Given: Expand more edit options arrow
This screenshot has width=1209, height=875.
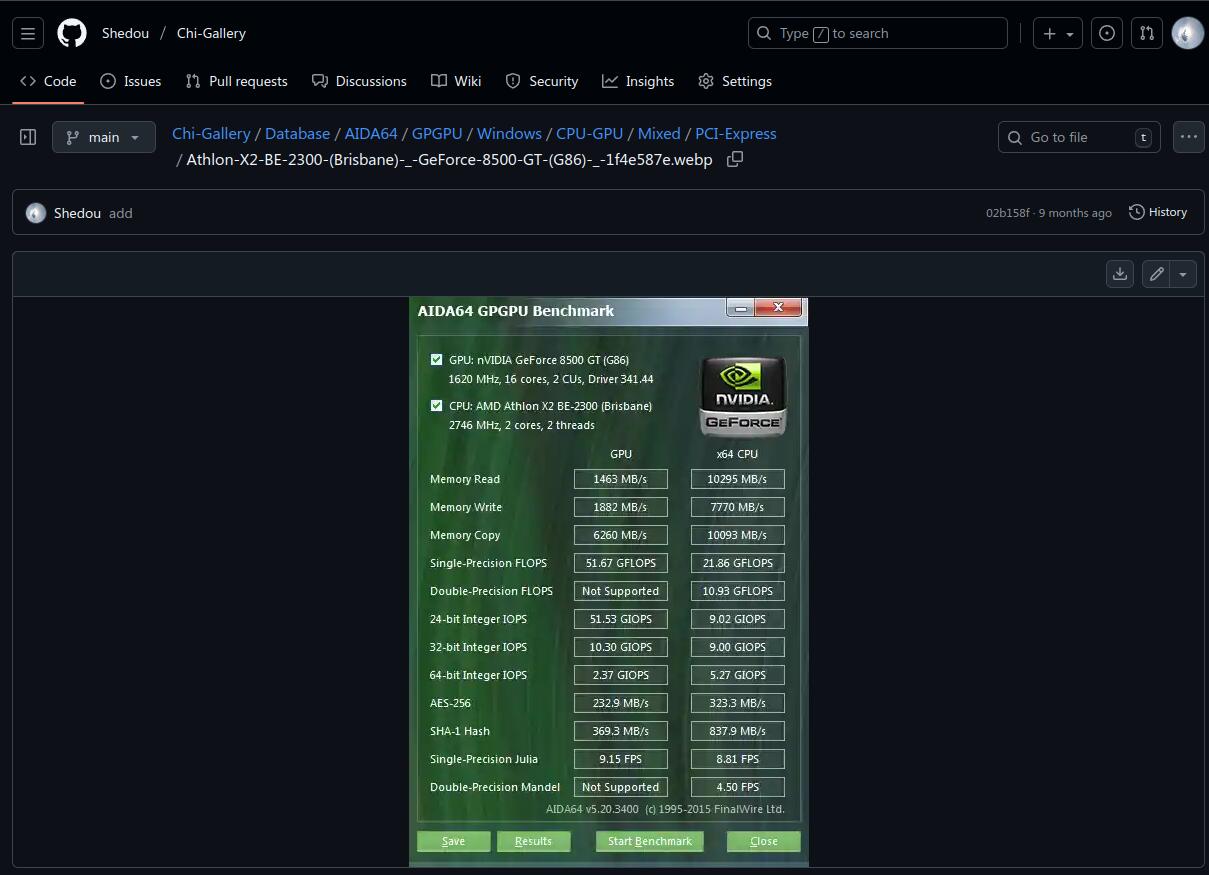Looking at the screenshot, I should 1184,273.
